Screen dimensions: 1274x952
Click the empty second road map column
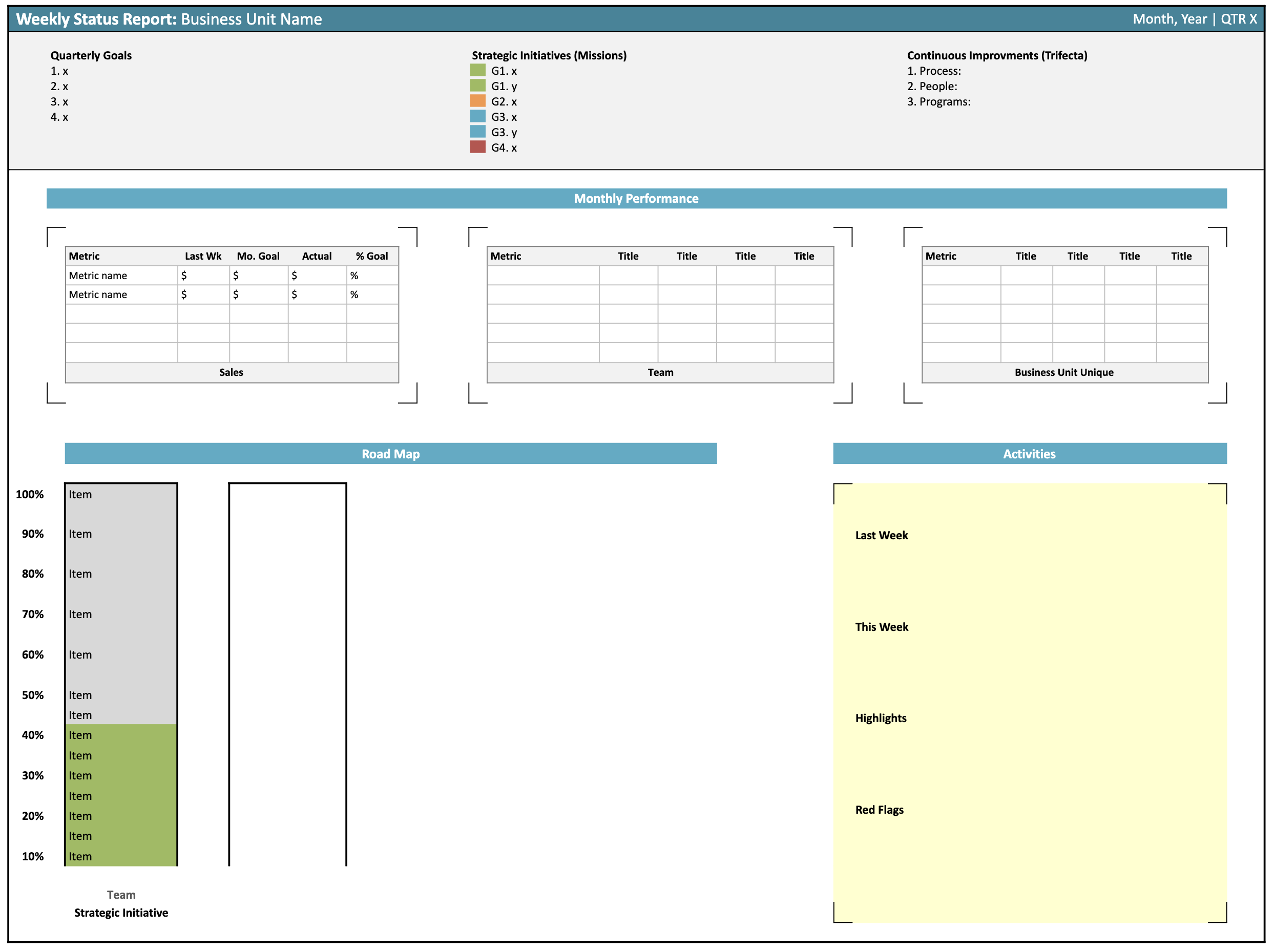coord(287,674)
